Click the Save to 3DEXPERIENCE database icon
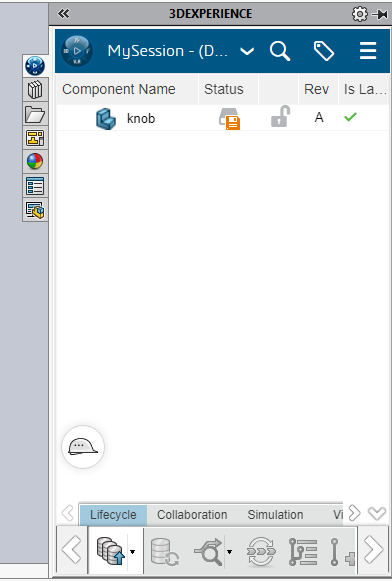Image resolution: width=392 pixels, height=581 pixels. pyautogui.click(x=110, y=551)
